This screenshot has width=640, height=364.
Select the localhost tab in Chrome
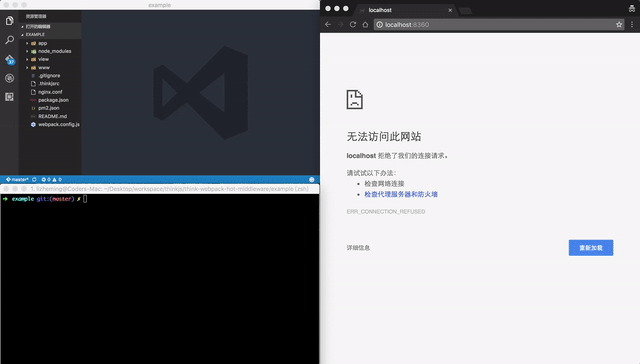pyautogui.click(x=405, y=10)
